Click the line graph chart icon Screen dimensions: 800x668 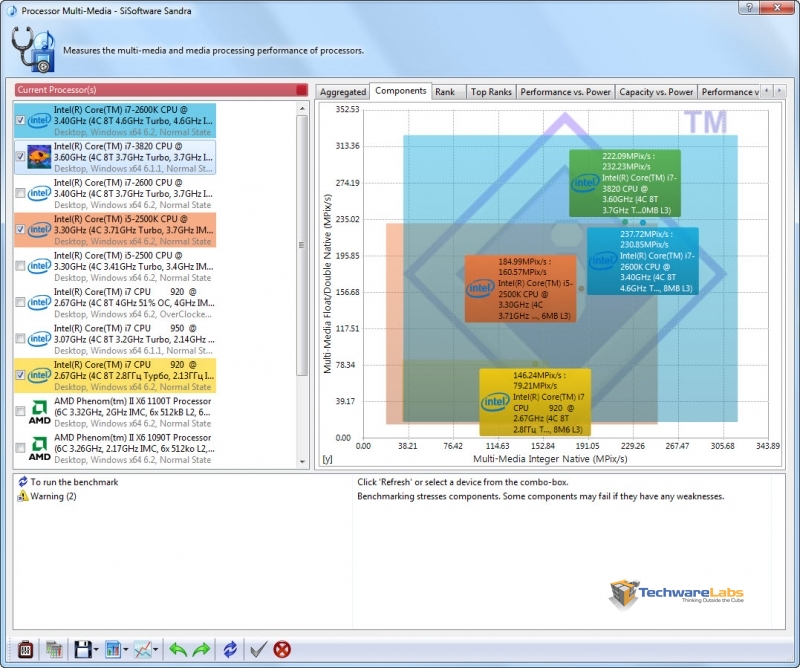coord(142,649)
